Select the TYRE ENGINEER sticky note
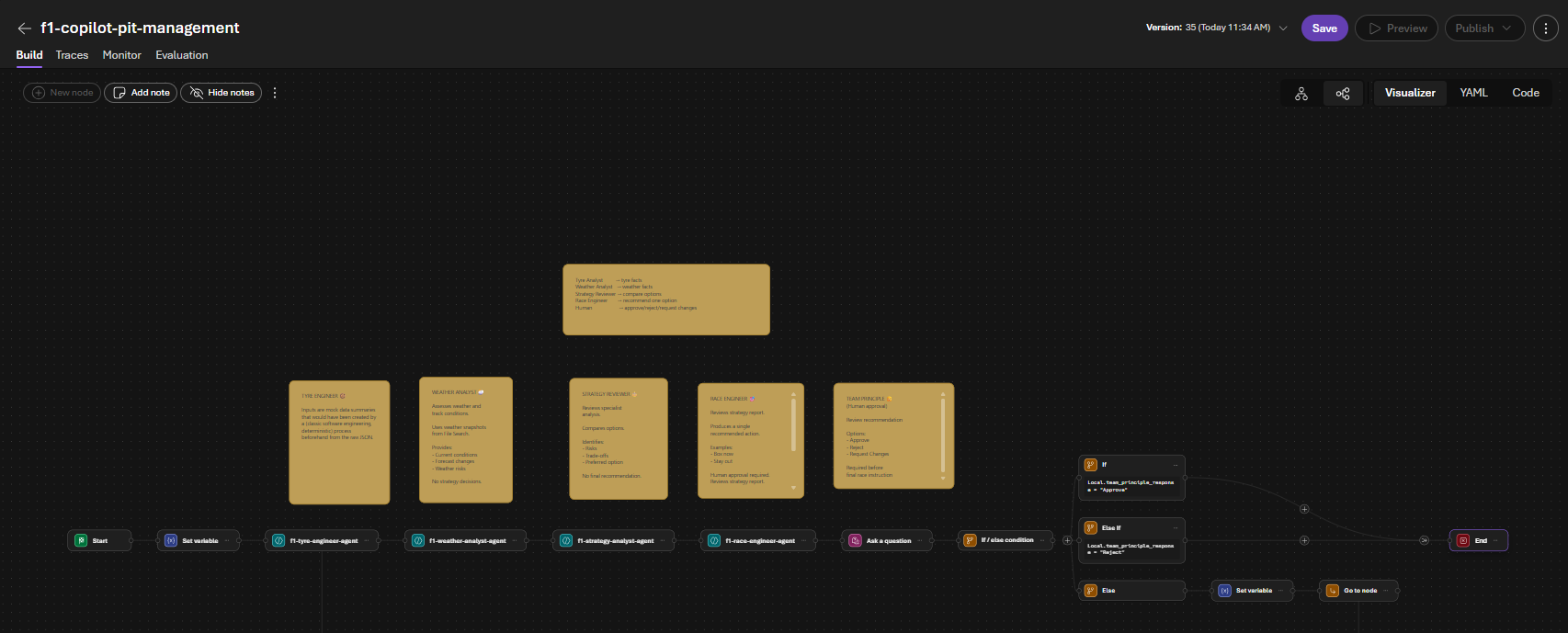This screenshot has width=1568, height=633. (x=339, y=442)
